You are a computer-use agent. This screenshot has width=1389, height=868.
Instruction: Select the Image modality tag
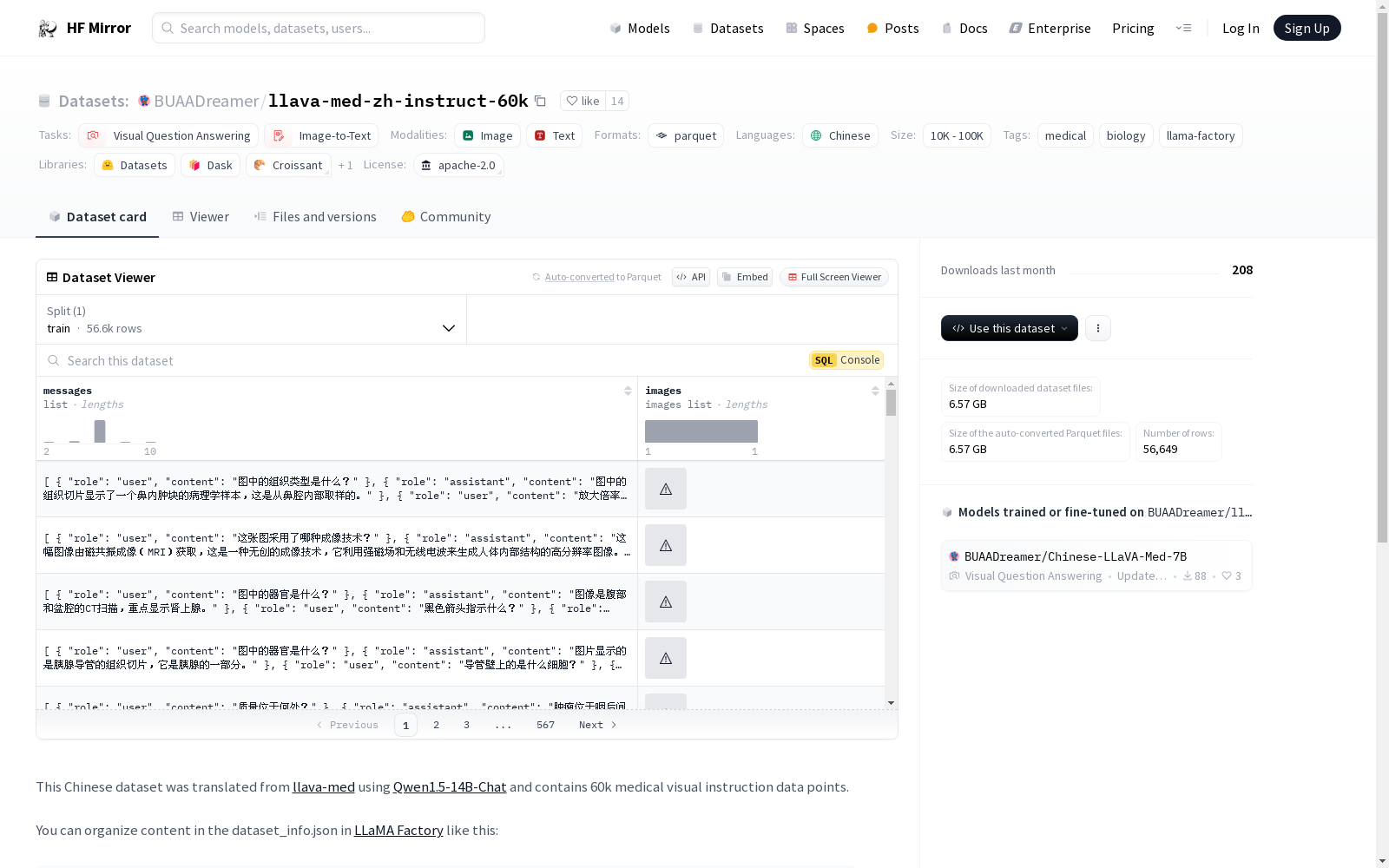487,135
